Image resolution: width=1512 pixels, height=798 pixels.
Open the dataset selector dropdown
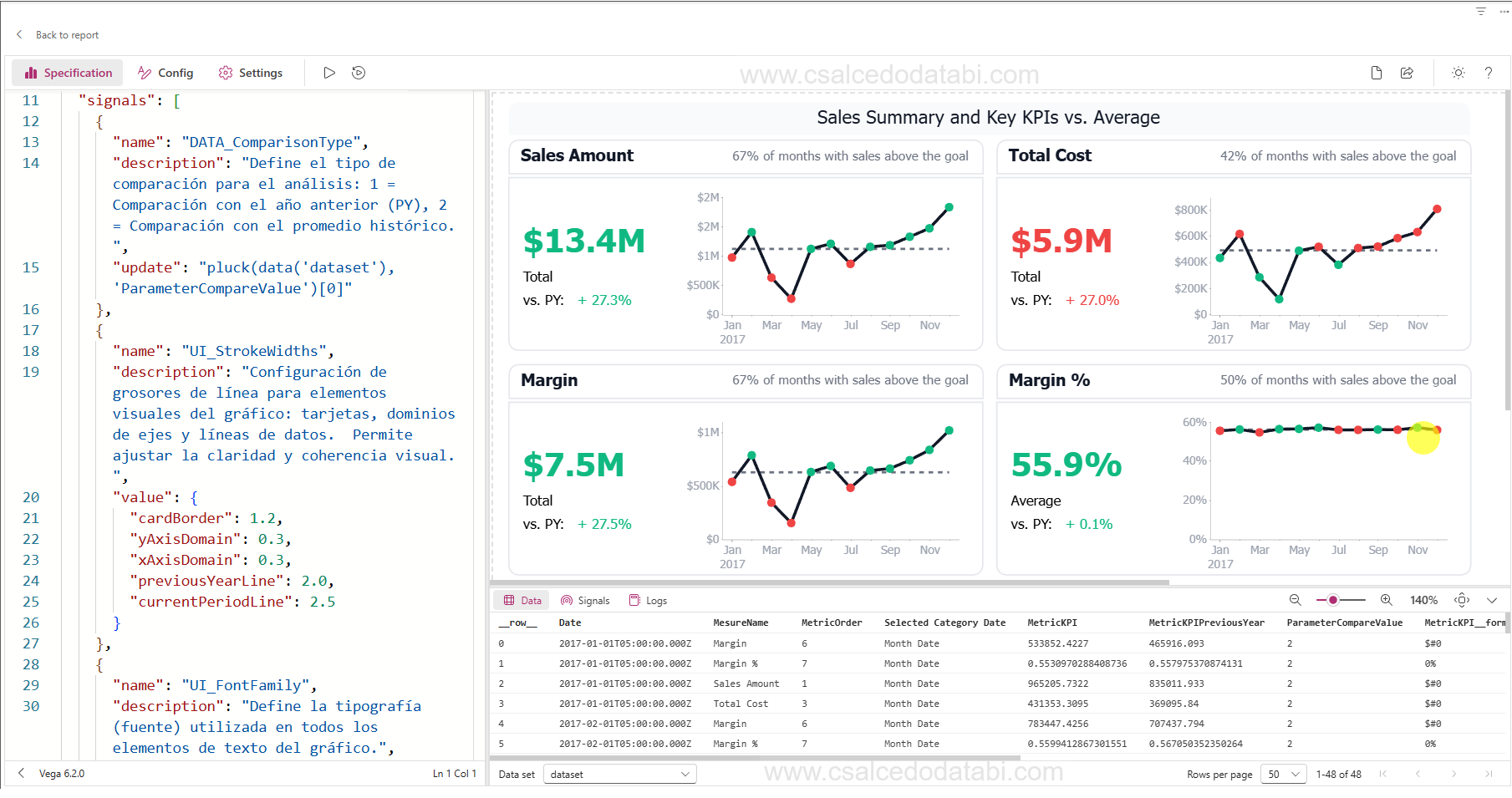[x=619, y=774]
